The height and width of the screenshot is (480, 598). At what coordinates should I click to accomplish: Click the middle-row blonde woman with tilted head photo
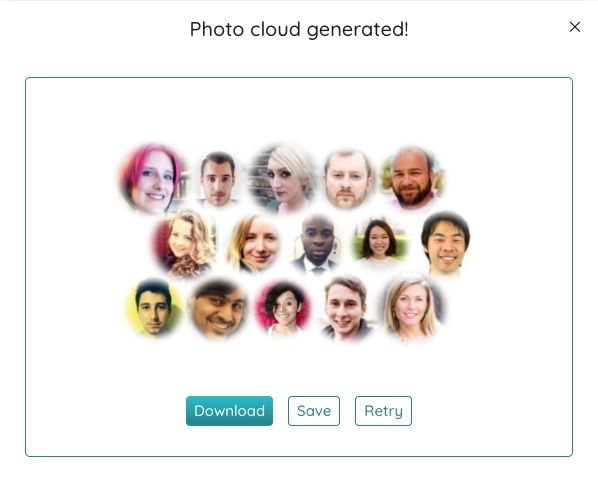[253, 244]
